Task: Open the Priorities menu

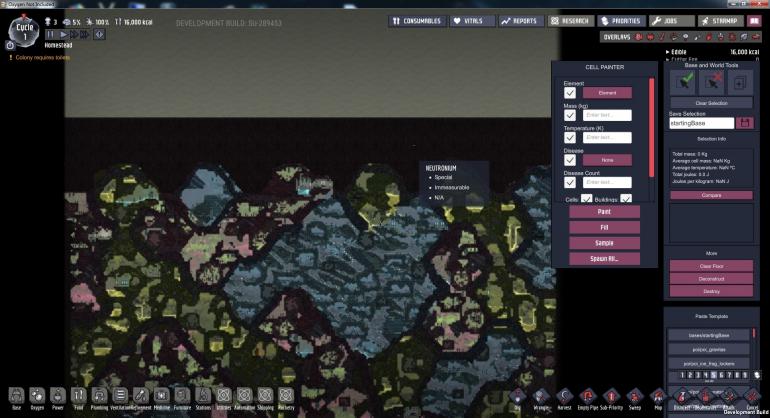Action: 620,20
